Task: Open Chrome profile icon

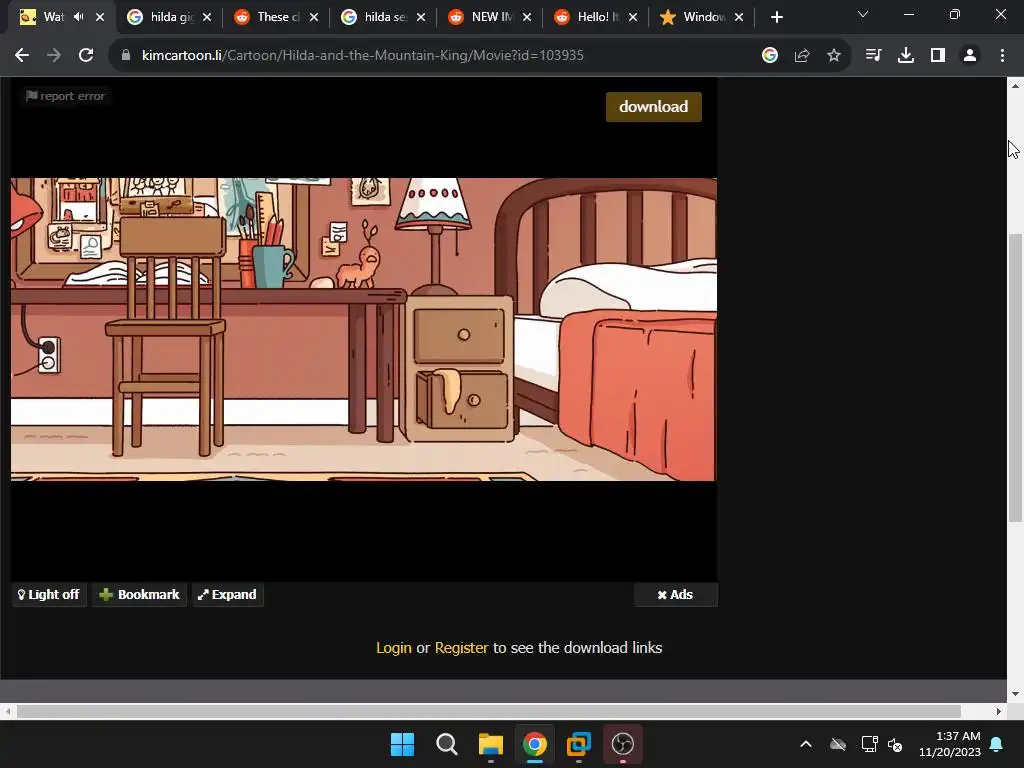Action: pos(970,56)
